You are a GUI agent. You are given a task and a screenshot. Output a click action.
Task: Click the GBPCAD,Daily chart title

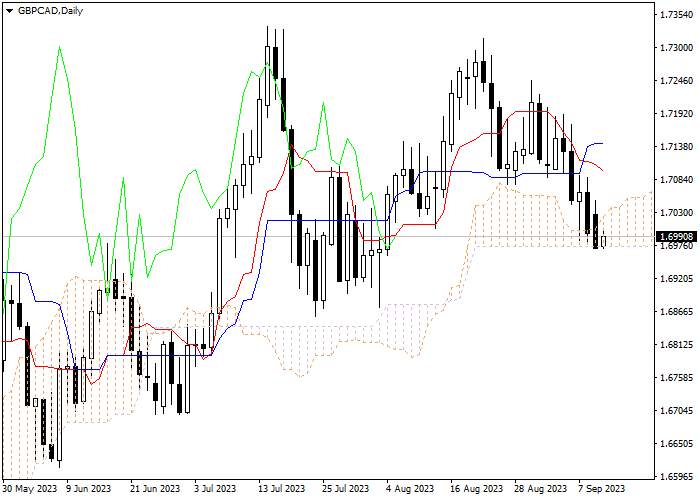tap(50, 11)
